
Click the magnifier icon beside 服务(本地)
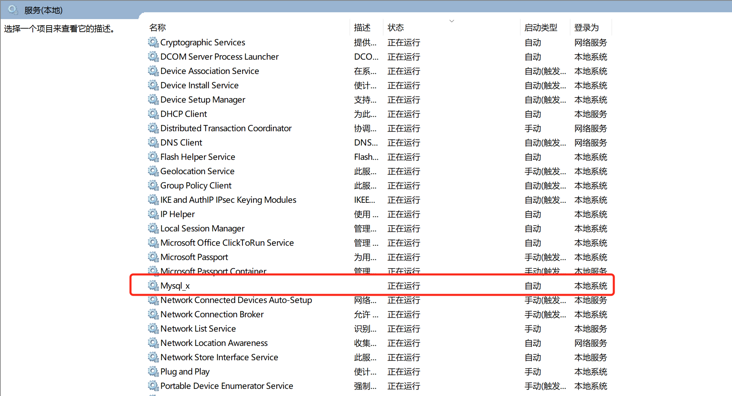[13, 9]
